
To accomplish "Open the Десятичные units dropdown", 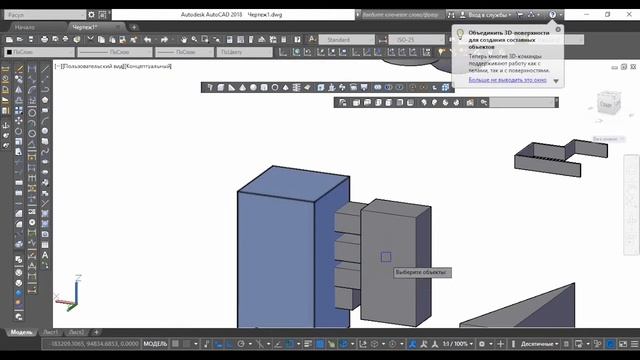I will pos(539,344).
